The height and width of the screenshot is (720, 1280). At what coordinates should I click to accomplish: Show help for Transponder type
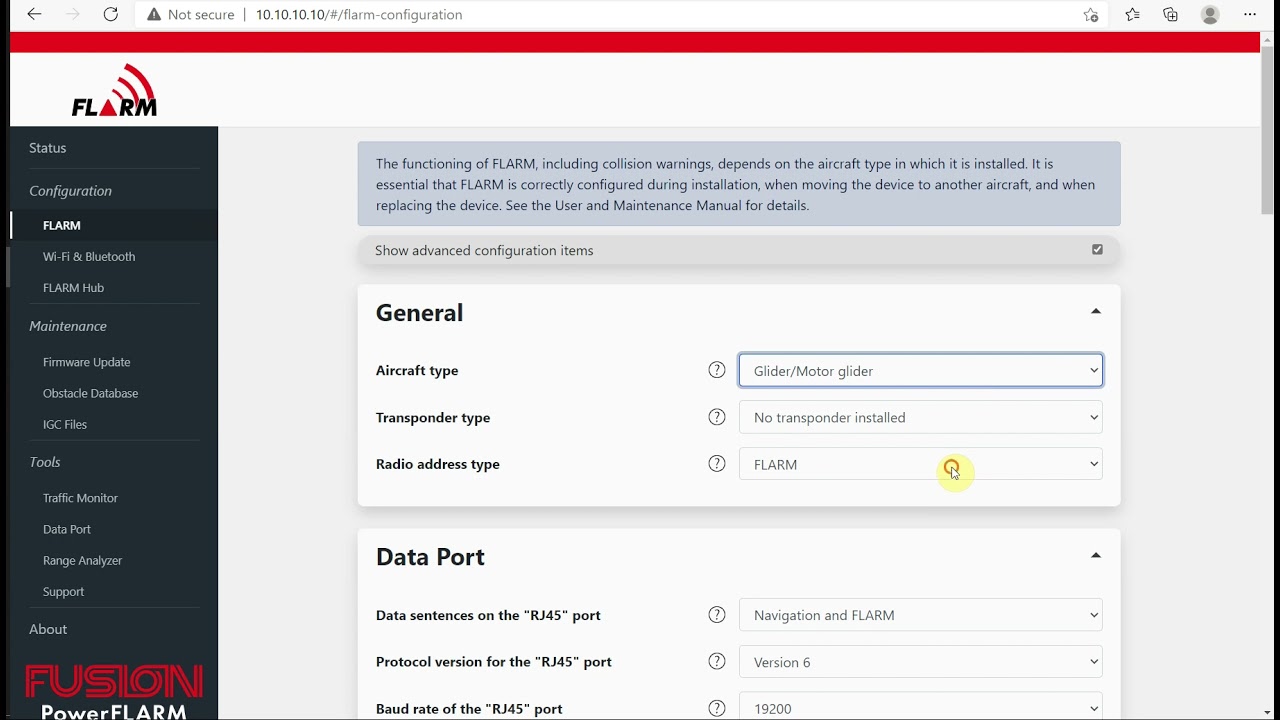point(716,417)
